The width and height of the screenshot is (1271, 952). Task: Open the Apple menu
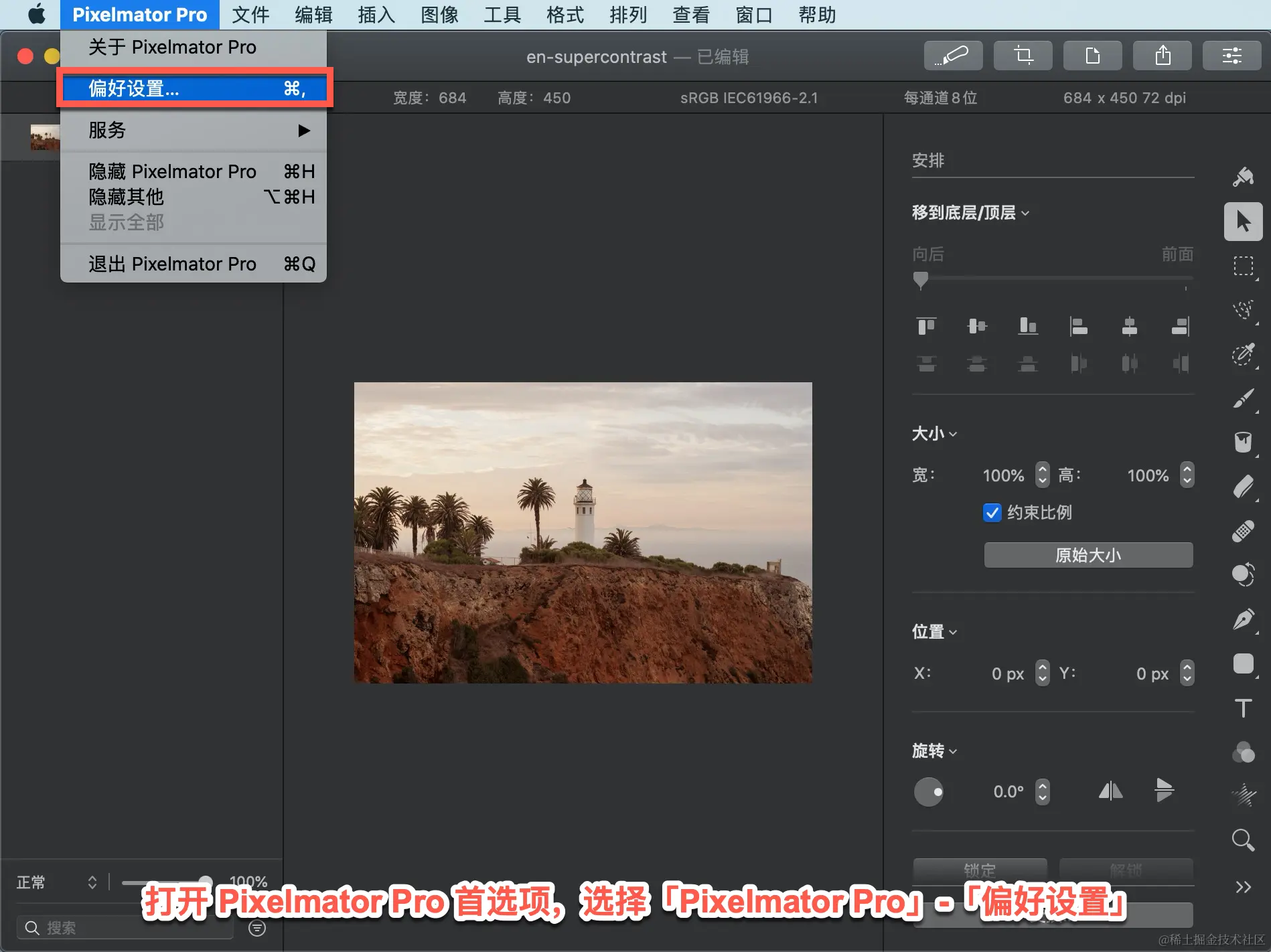pyautogui.click(x=37, y=14)
